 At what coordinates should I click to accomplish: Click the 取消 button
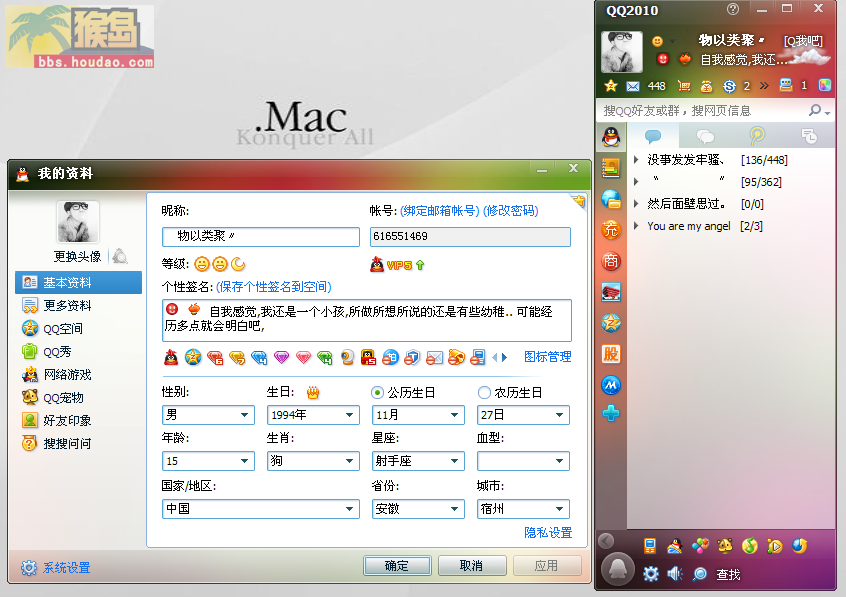[472, 566]
